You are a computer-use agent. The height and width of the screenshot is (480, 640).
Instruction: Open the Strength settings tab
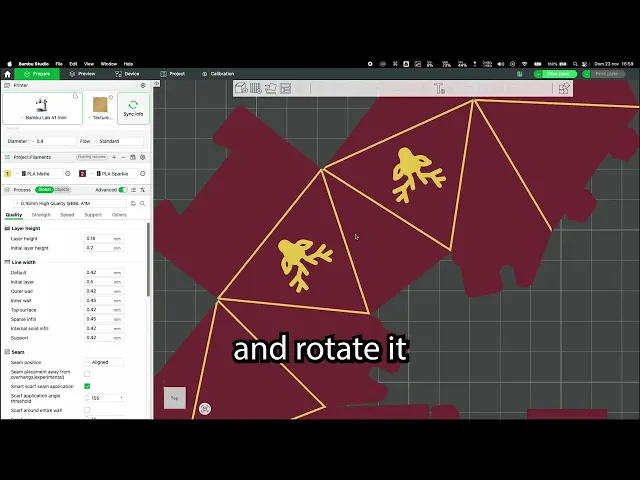point(41,215)
